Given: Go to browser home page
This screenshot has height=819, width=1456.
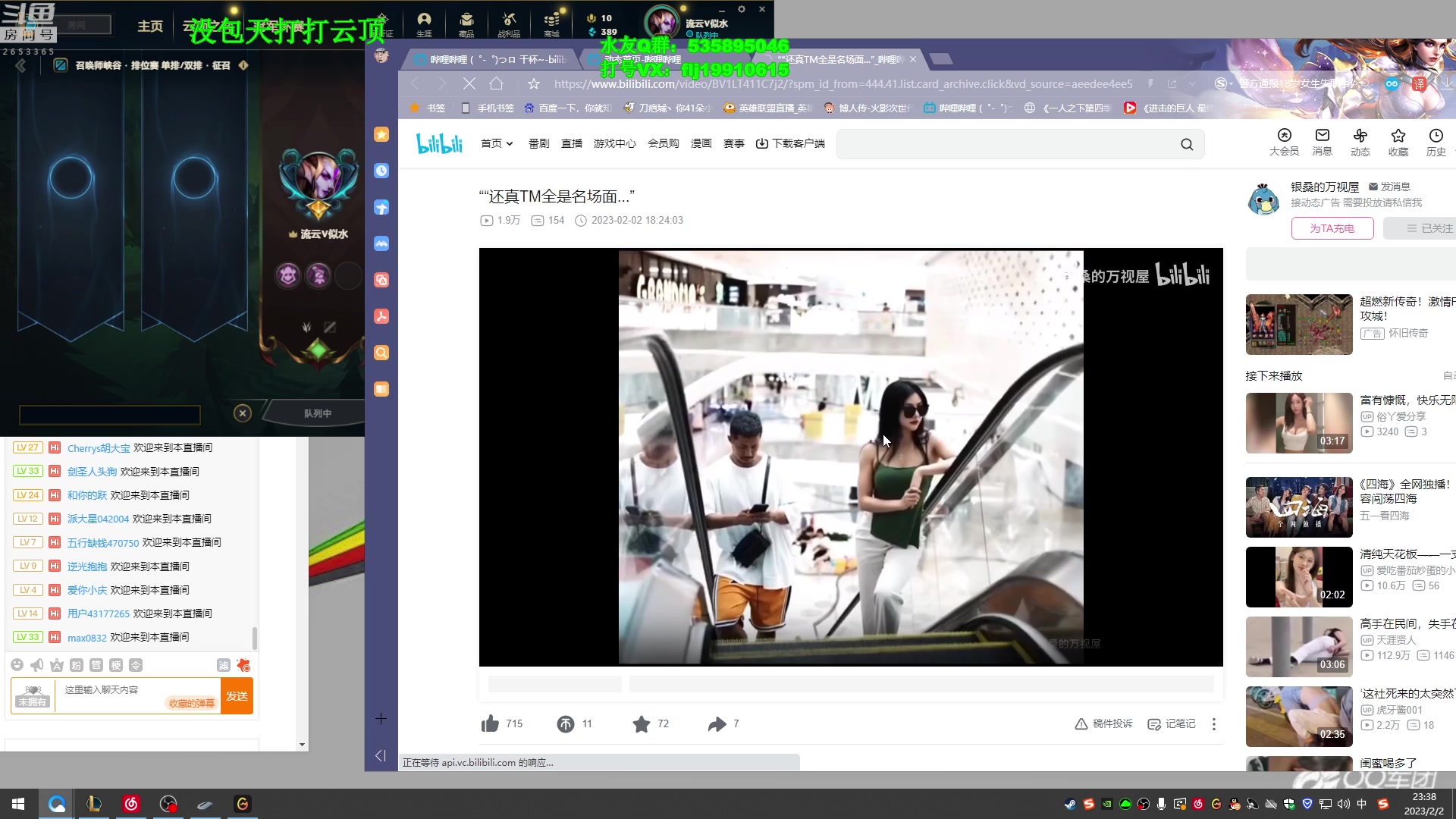Looking at the screenshot, I should [x=497, y=83].
